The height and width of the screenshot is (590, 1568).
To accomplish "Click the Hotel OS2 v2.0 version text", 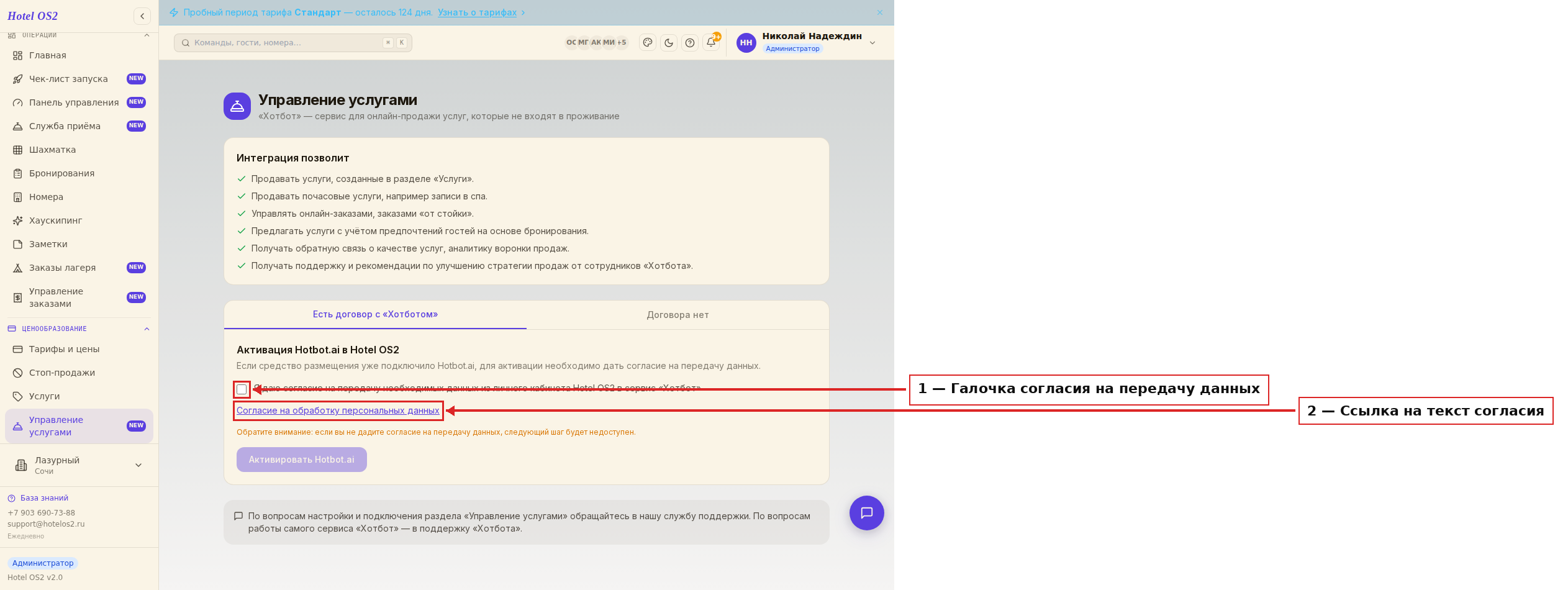I will pos(35,578).
